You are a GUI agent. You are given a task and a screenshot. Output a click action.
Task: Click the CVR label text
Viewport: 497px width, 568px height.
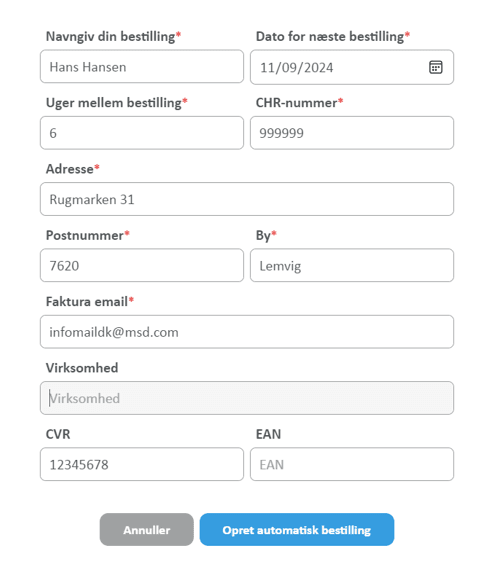coord(58,434)
